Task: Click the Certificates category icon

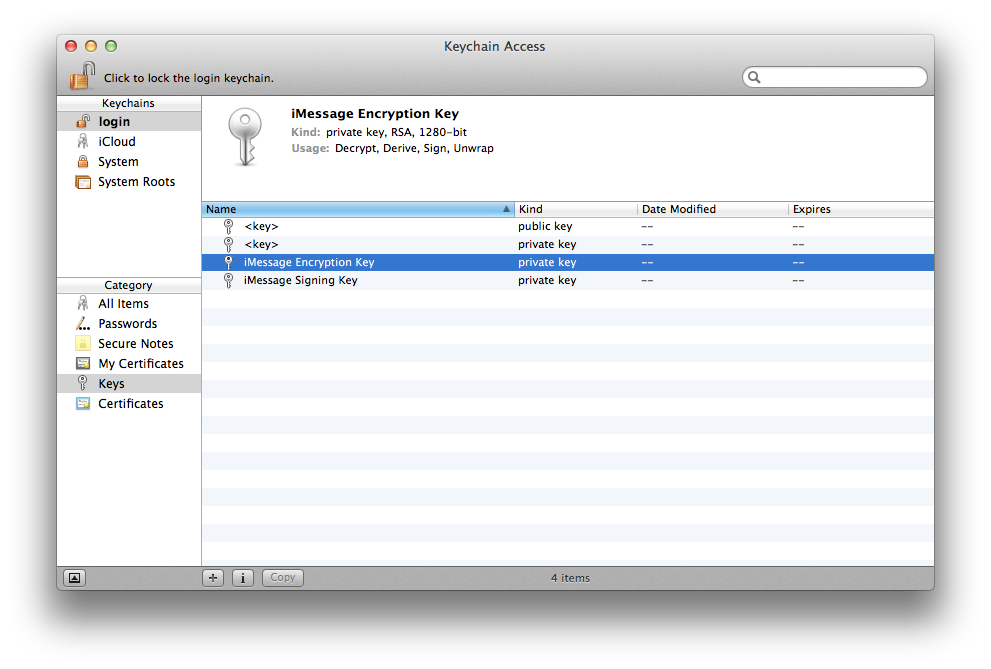Action: coord(83,403)
